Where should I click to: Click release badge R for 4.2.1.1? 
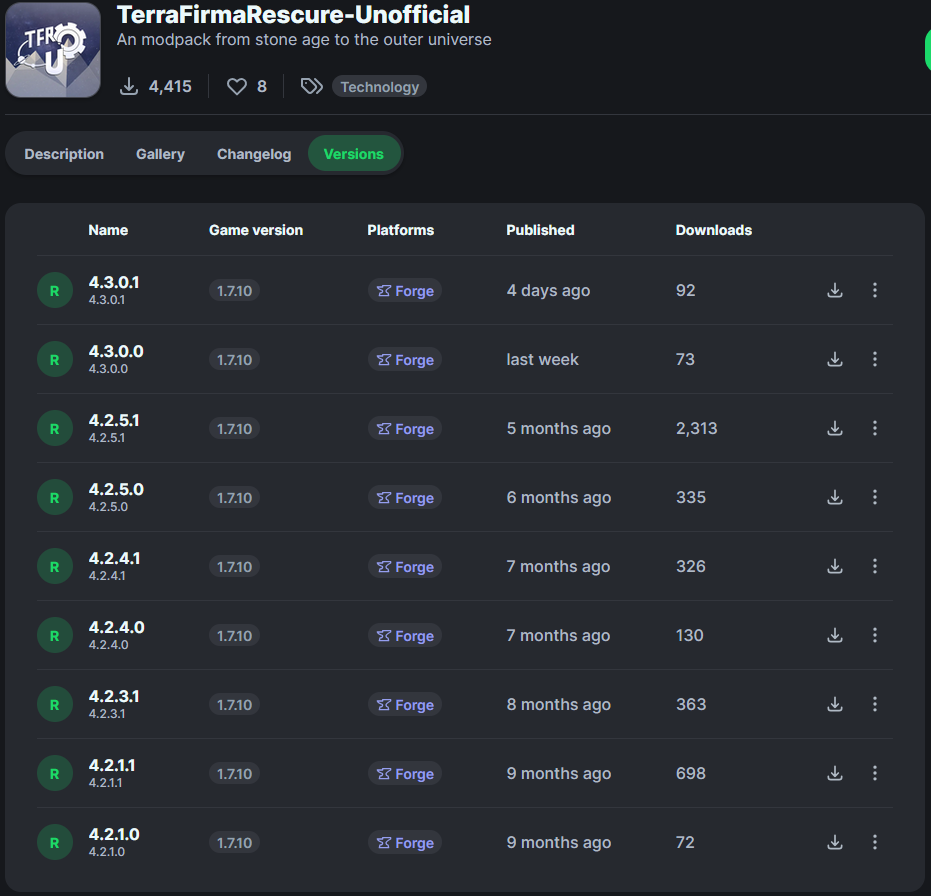pos(55,773)
